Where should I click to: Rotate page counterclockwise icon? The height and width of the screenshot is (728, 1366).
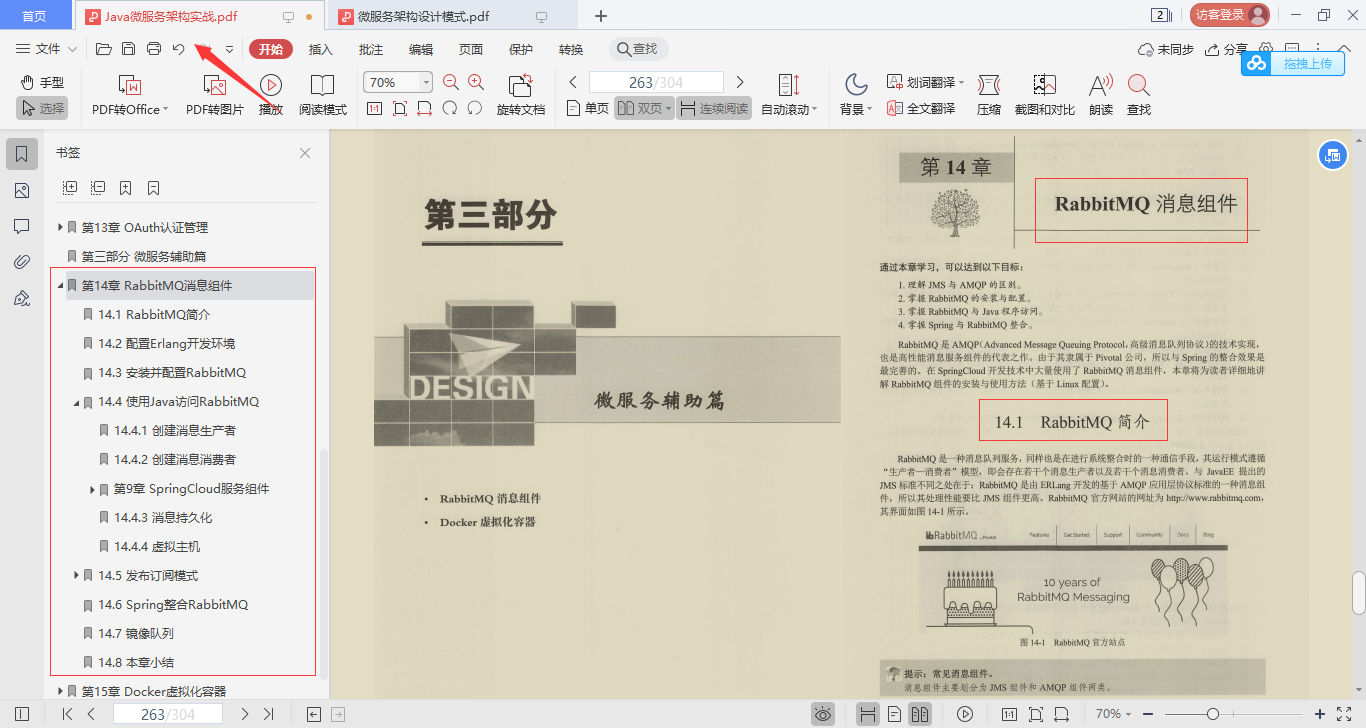(450, 108)
